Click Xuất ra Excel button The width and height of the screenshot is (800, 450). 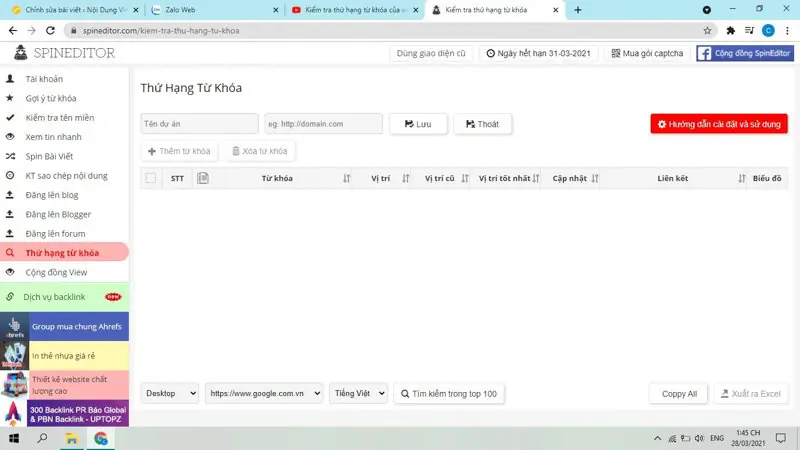(751, 394)
